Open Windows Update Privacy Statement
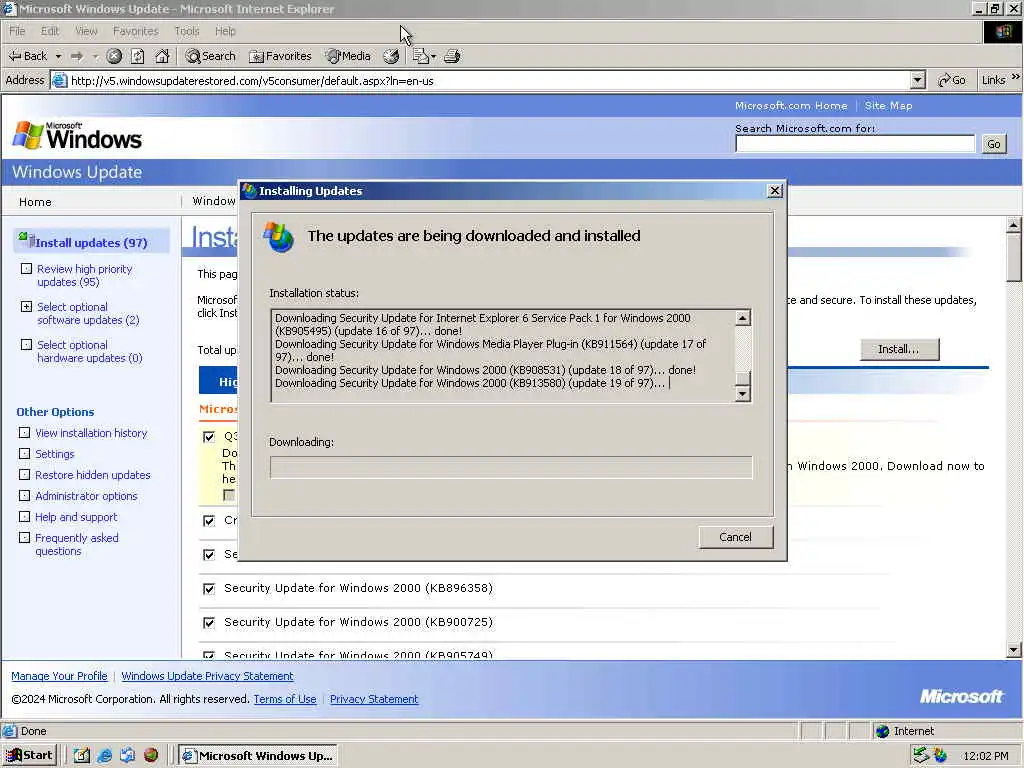Screen dimensions: 1024x768 coord(207,676)
